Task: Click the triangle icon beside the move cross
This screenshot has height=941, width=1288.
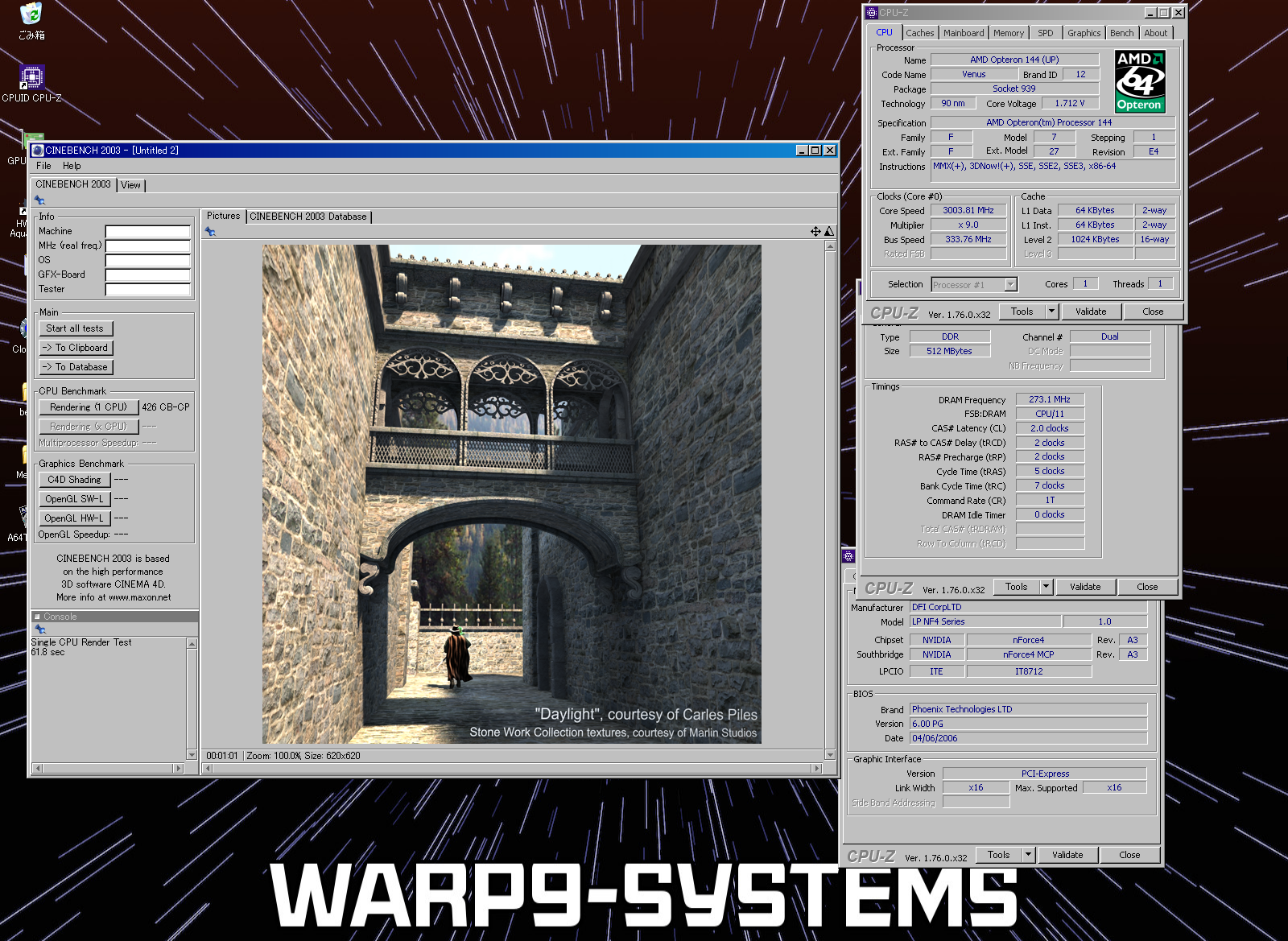Action: pyautogui.click(x=829, y=232)
